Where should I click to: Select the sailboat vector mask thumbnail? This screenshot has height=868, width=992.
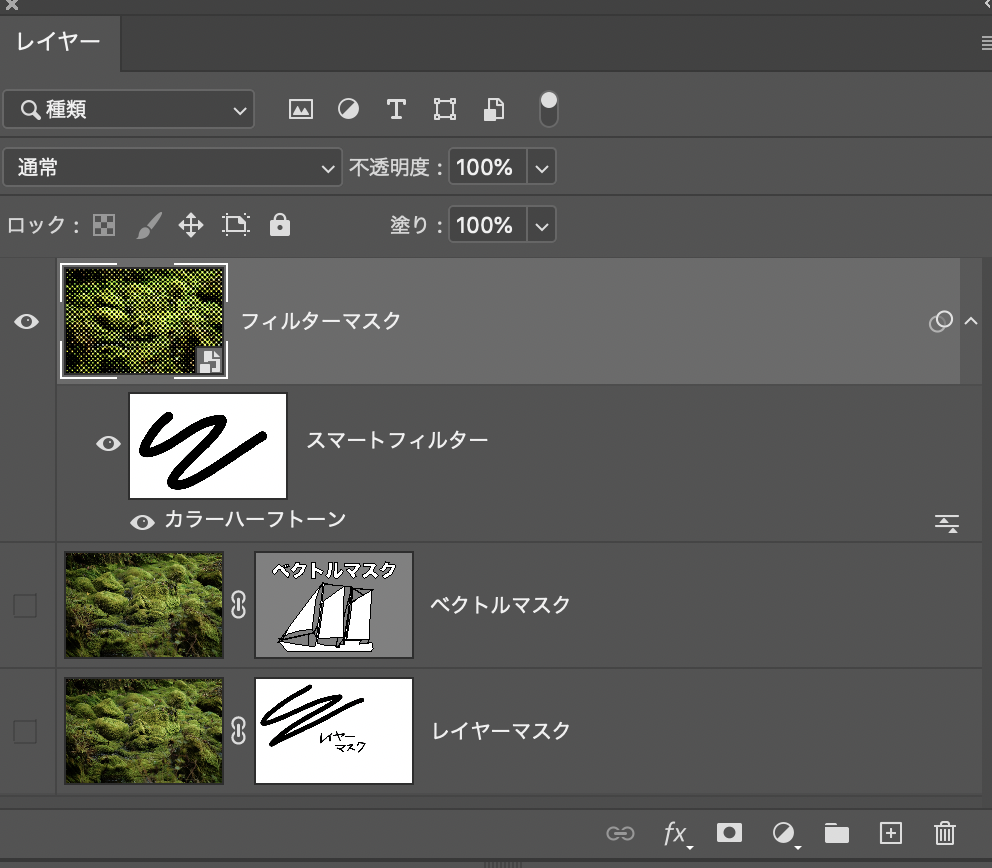pos(333,605)
